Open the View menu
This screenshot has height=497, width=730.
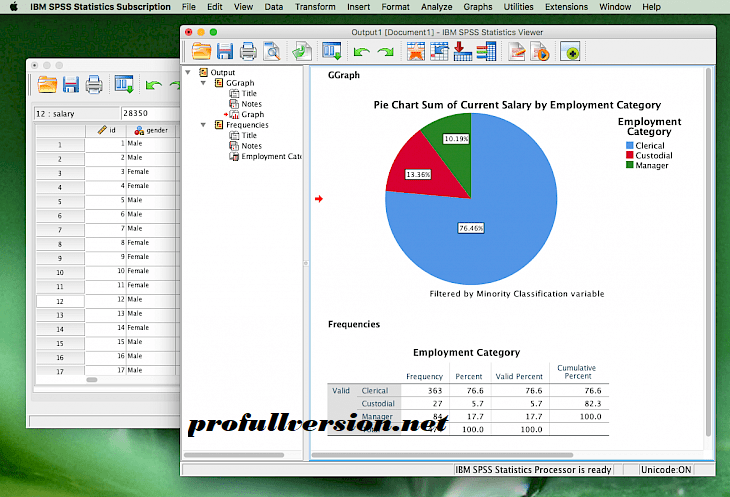[243, 7]
